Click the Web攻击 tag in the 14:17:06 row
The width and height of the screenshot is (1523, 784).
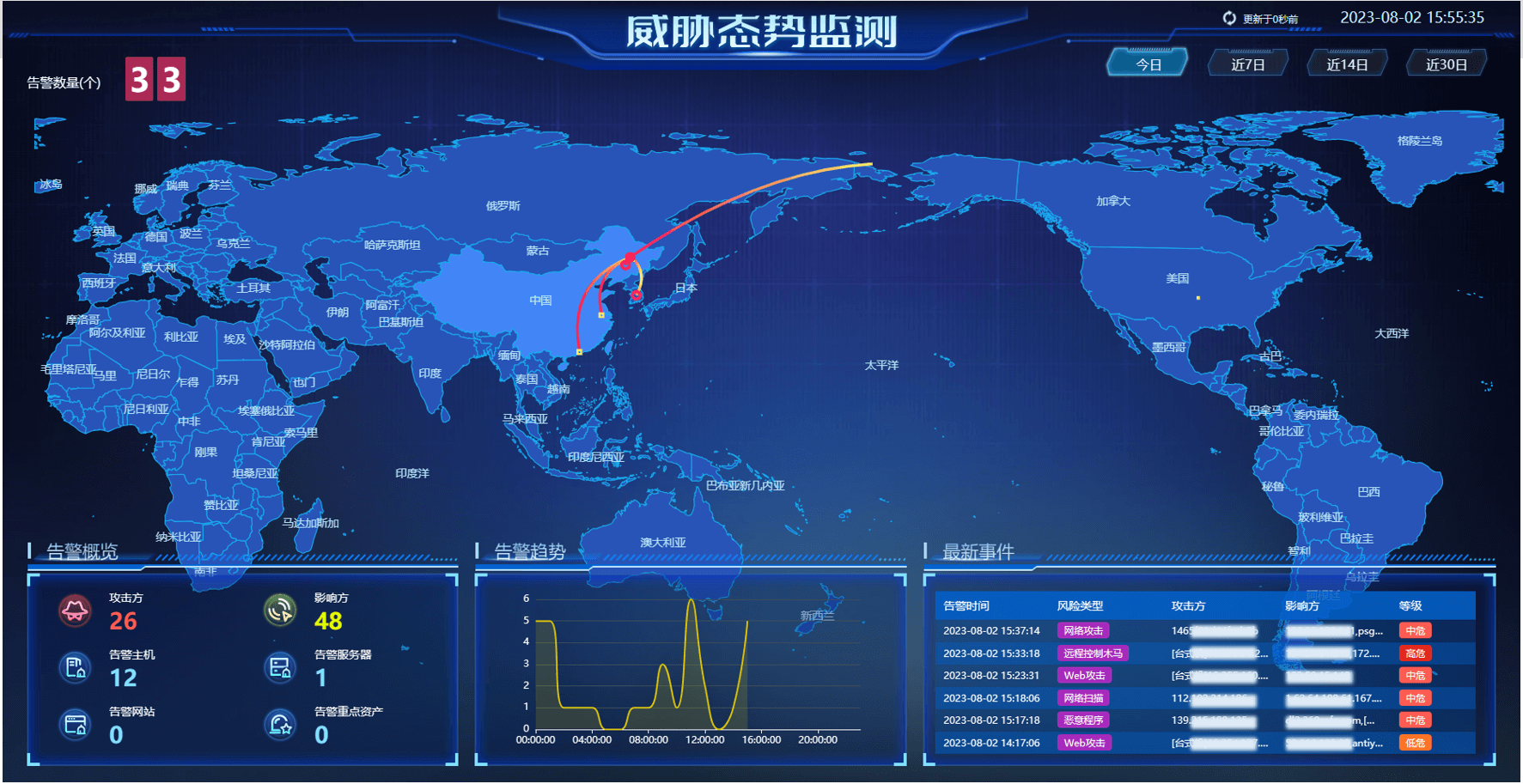point(1084,743)
